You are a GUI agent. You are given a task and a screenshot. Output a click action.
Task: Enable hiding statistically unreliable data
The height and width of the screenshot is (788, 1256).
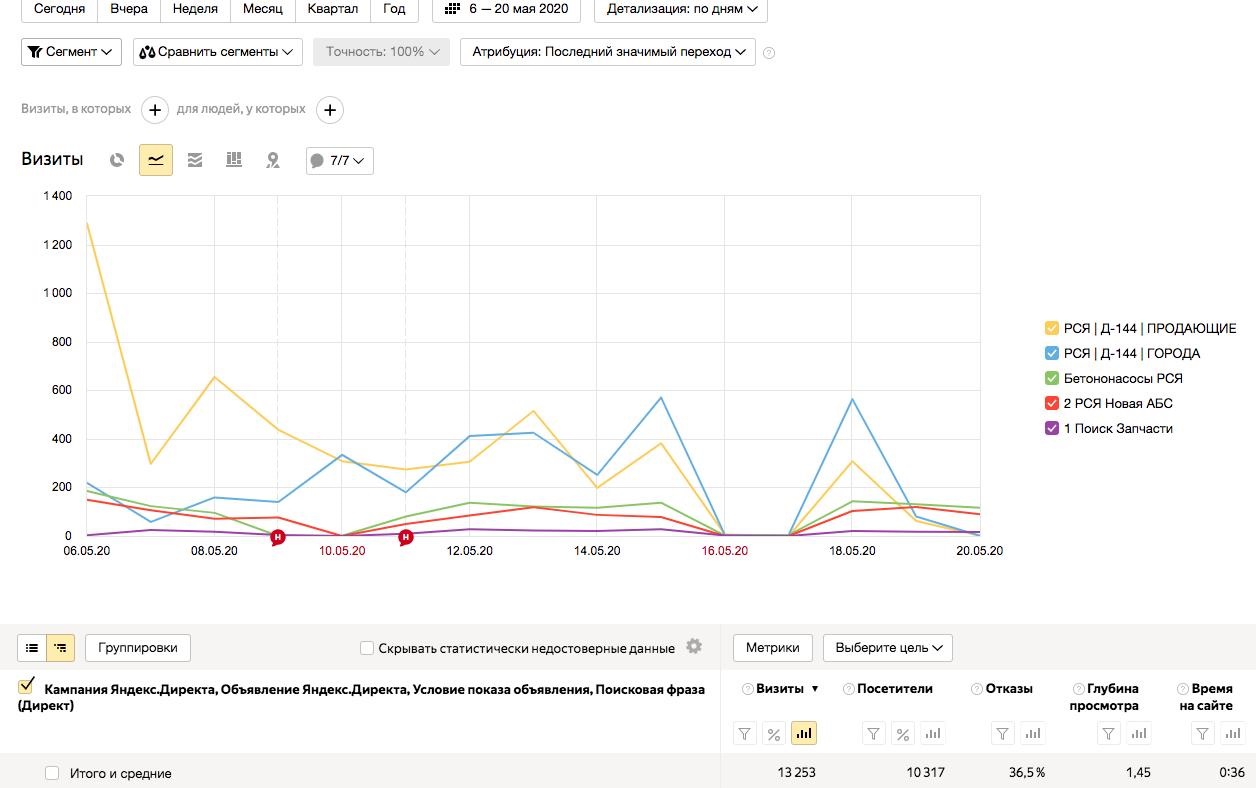[367, 648]
